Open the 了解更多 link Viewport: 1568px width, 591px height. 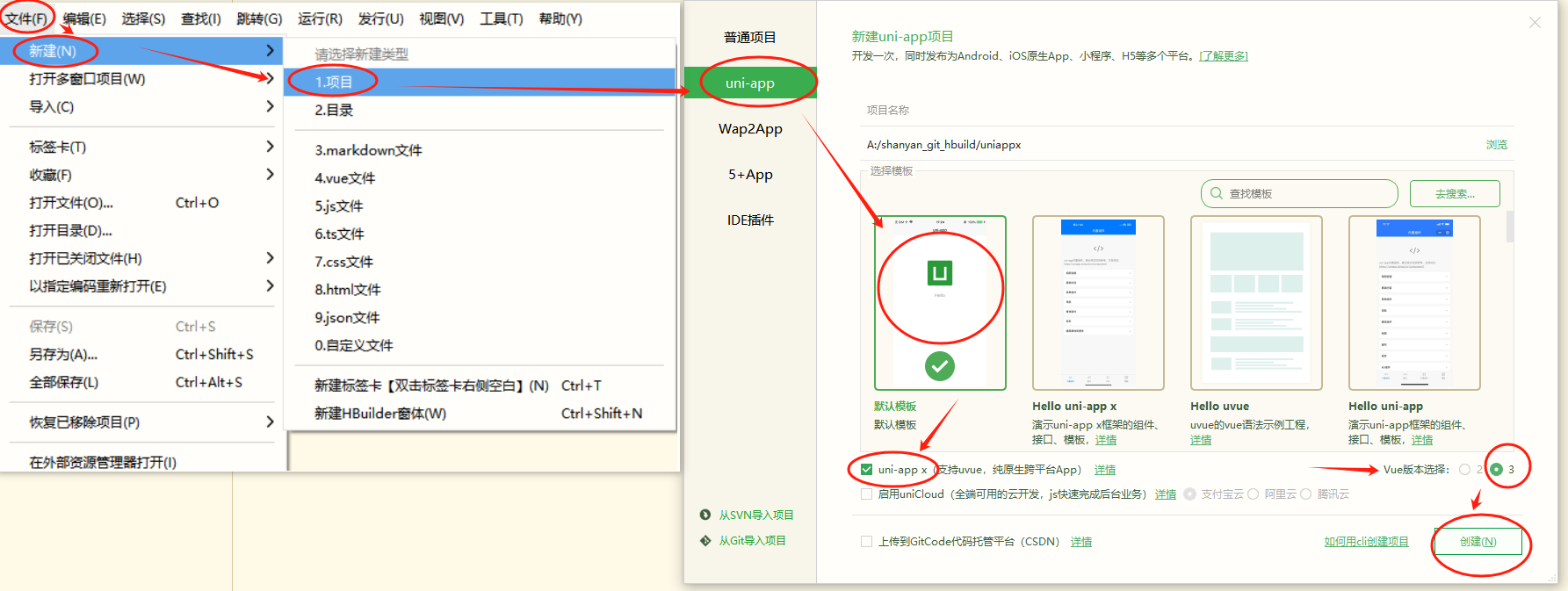pos(1224,56)
